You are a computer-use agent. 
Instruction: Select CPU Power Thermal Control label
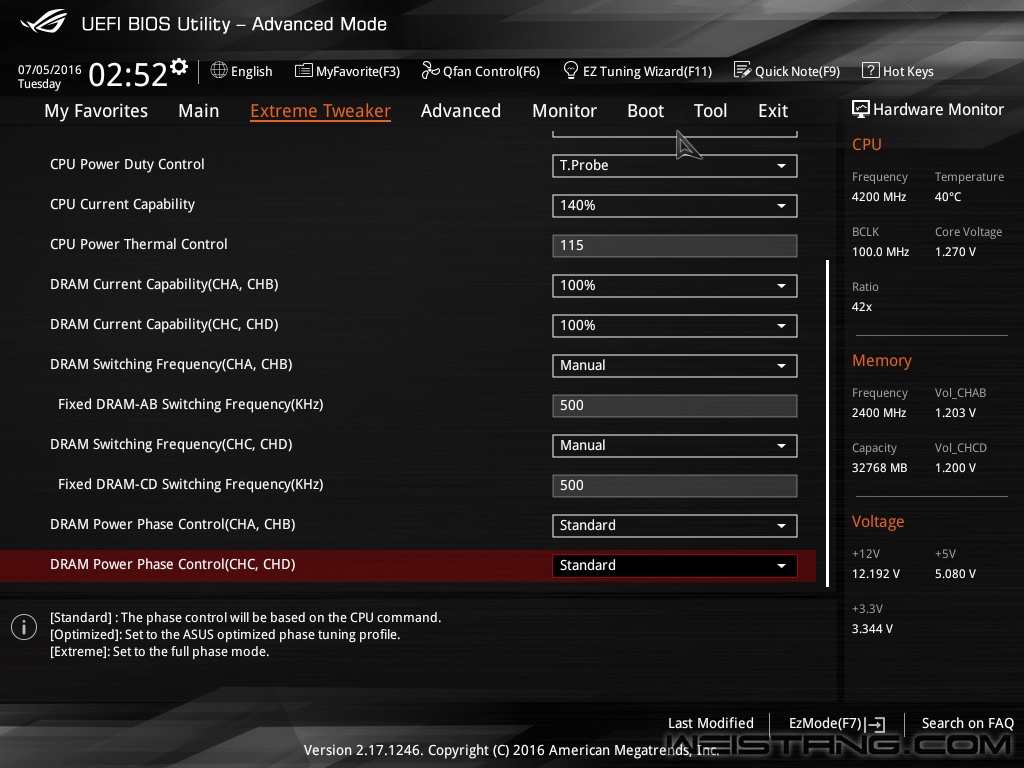tap(138, 244)
